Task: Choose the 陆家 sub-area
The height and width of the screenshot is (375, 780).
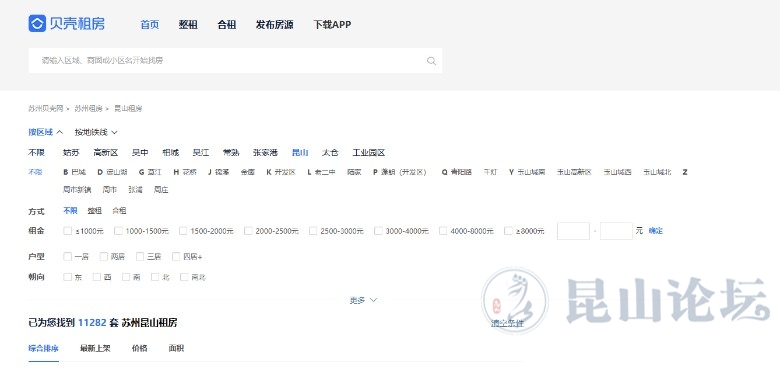Action: click(x=354, y=172)
